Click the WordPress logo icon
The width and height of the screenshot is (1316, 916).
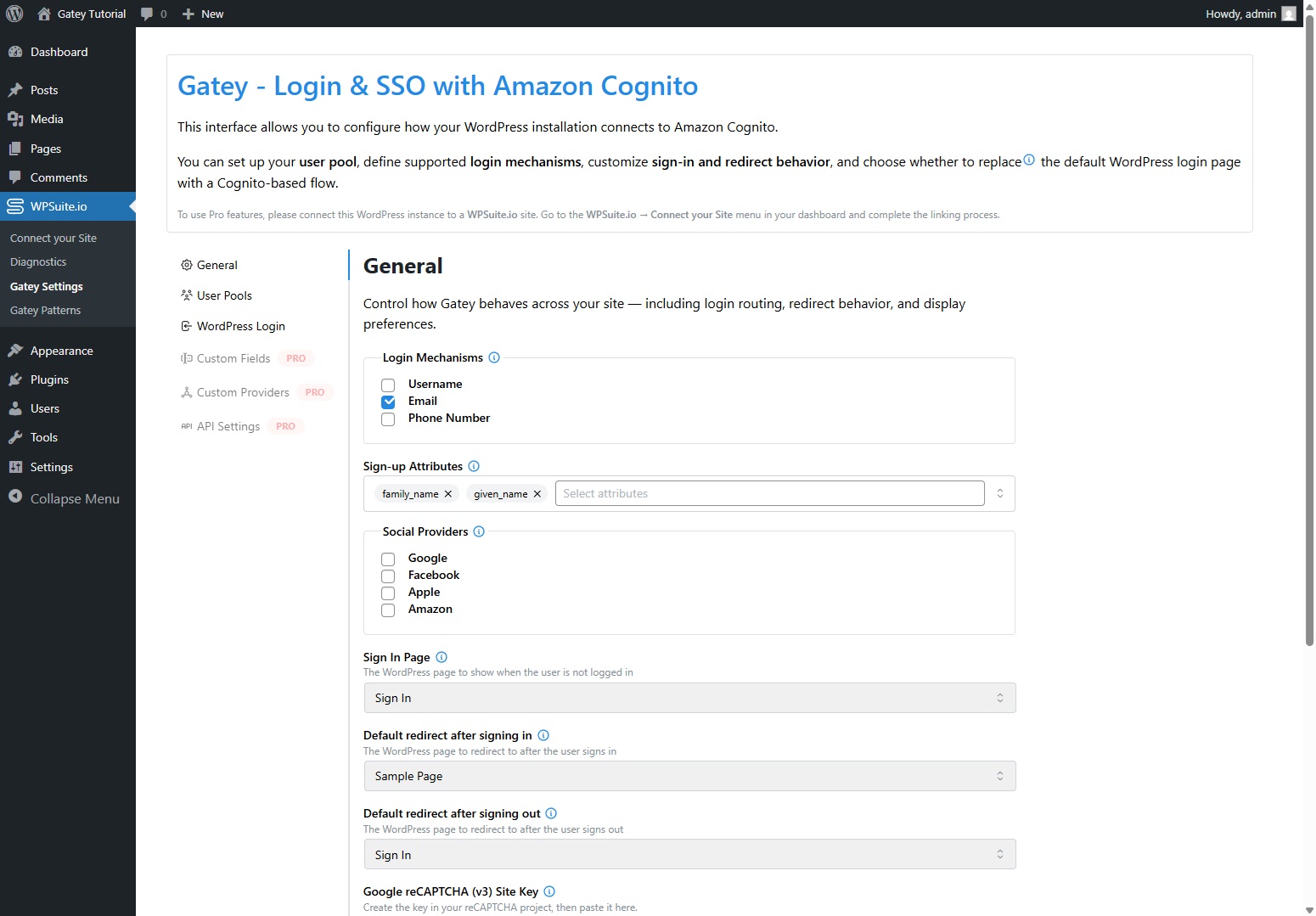(x=14, y=14)
